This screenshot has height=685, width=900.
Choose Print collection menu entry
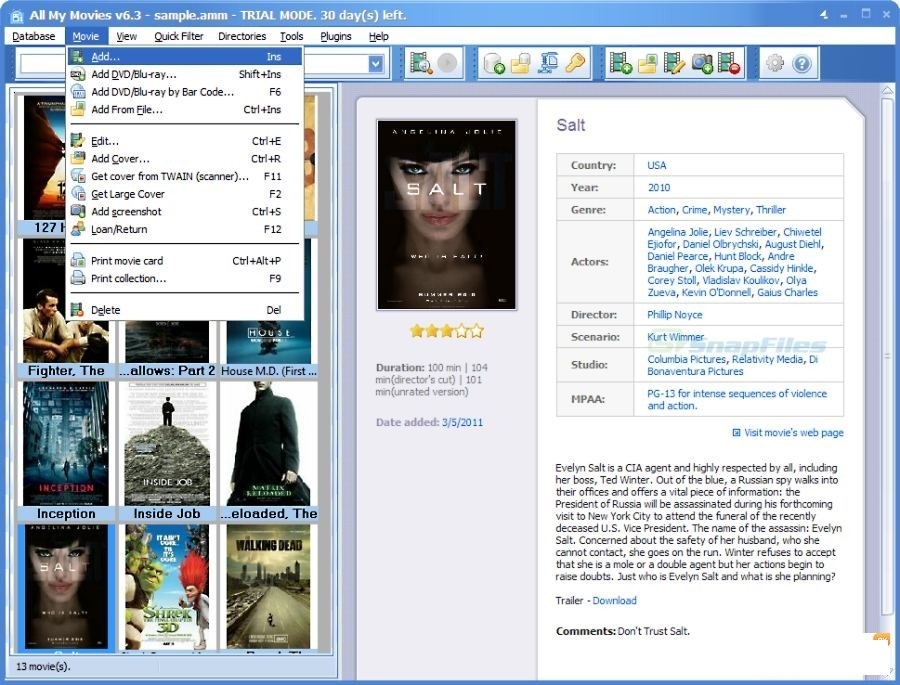tap(128, 278)
